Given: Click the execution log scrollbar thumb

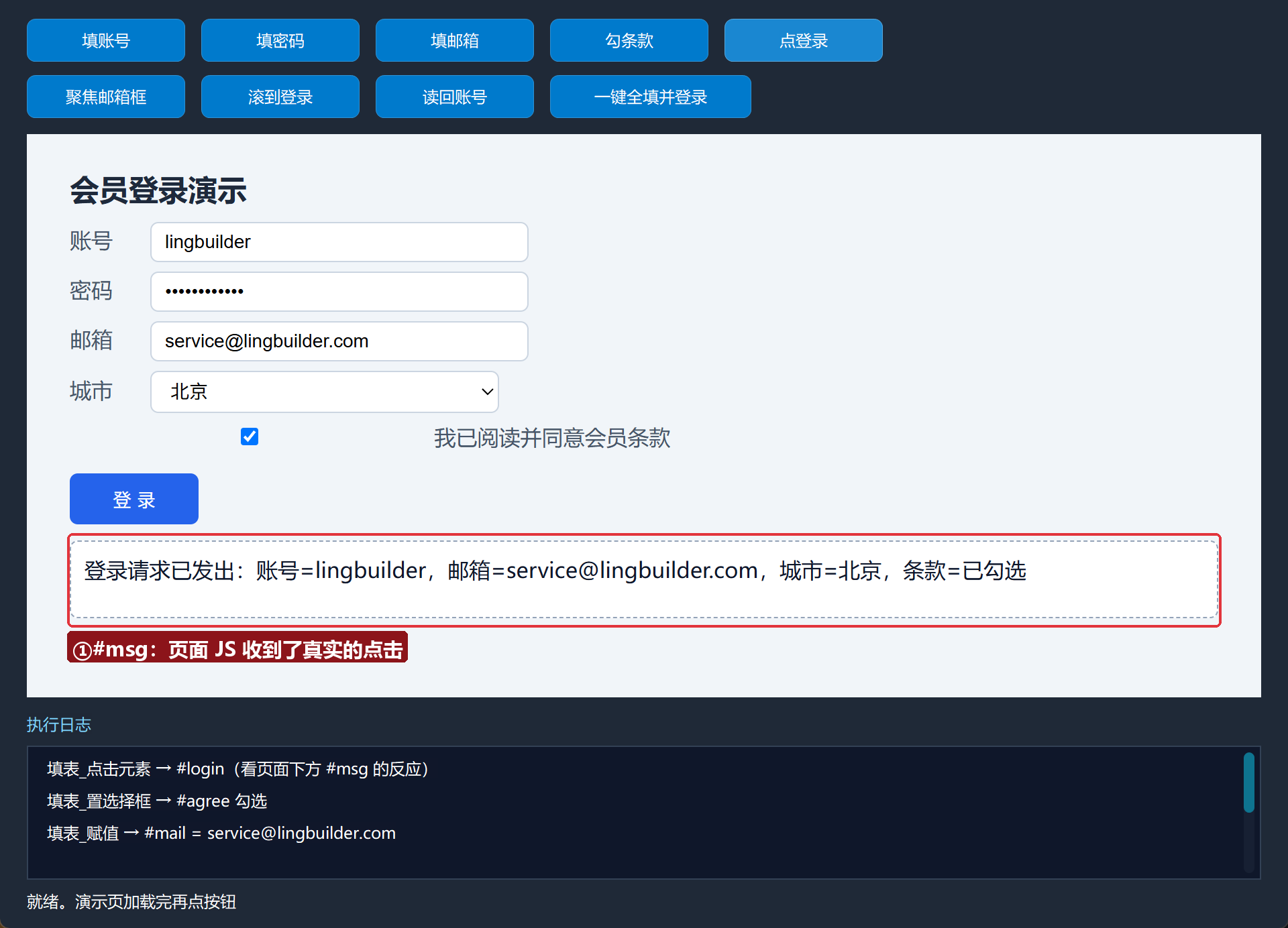Looking at the screenshot, I should click(1248, 782).
